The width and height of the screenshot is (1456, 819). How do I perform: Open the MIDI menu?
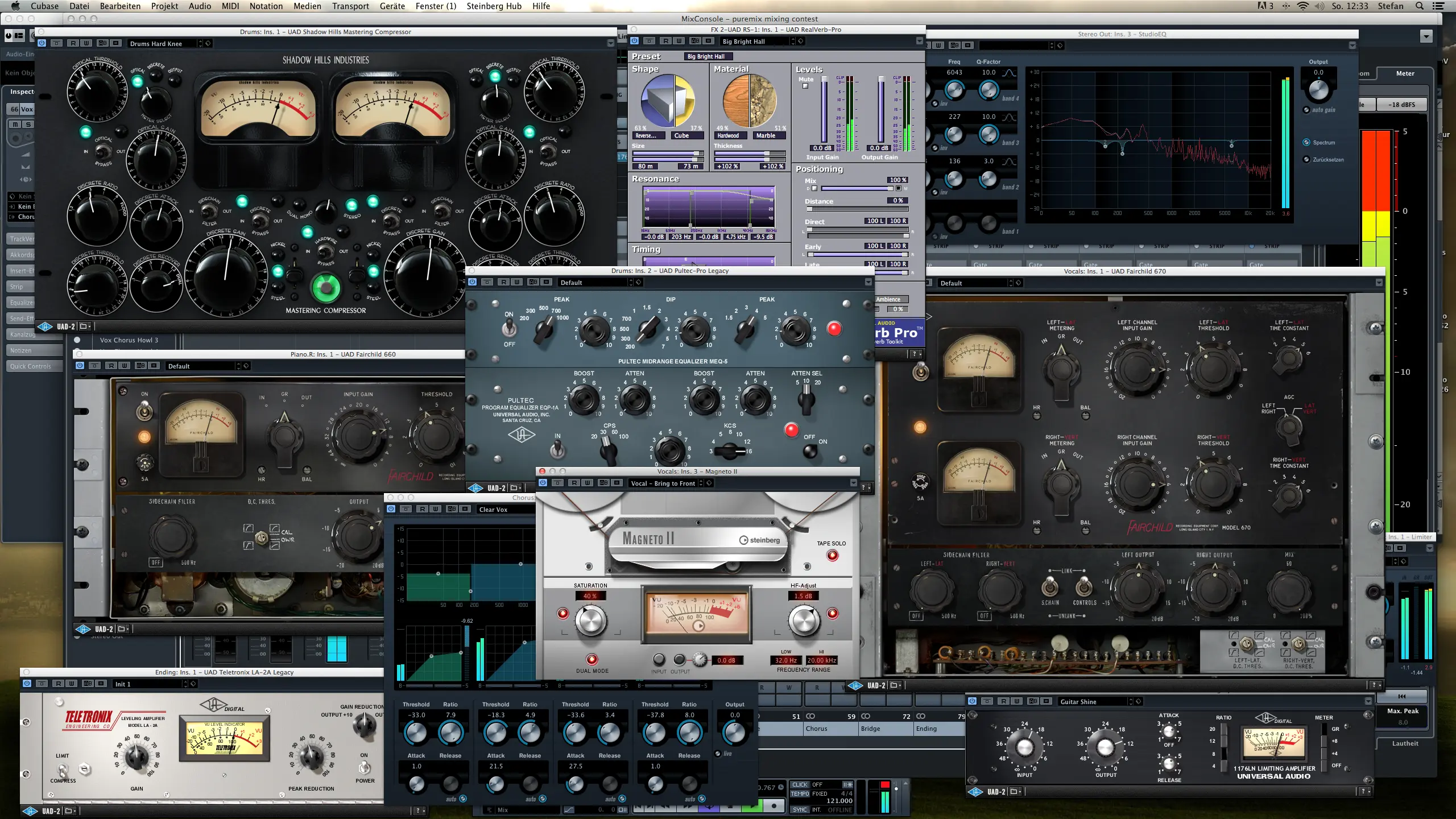coord(230,6)
